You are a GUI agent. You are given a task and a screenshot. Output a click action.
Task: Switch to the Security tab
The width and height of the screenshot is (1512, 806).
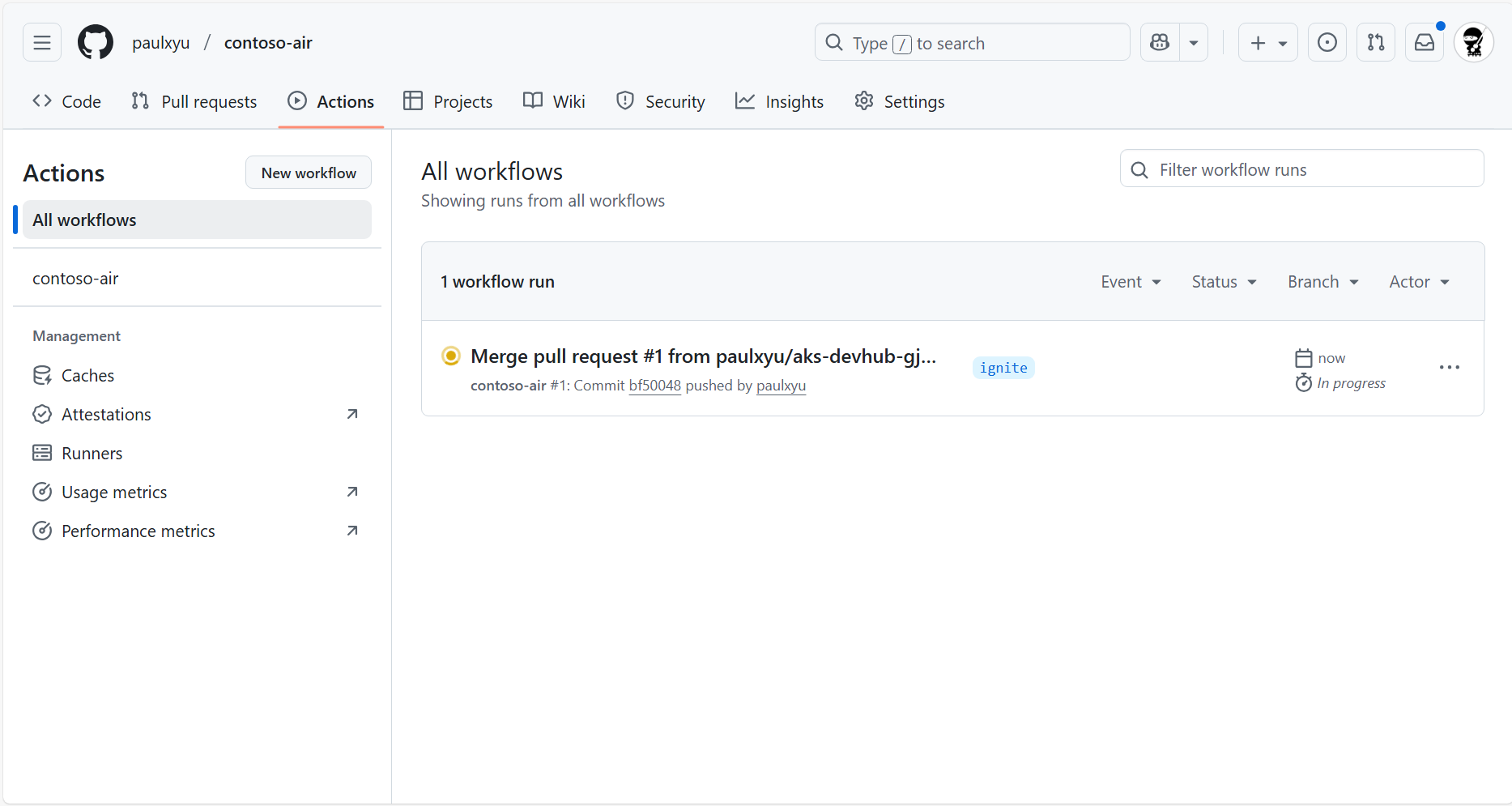(660, 101)
